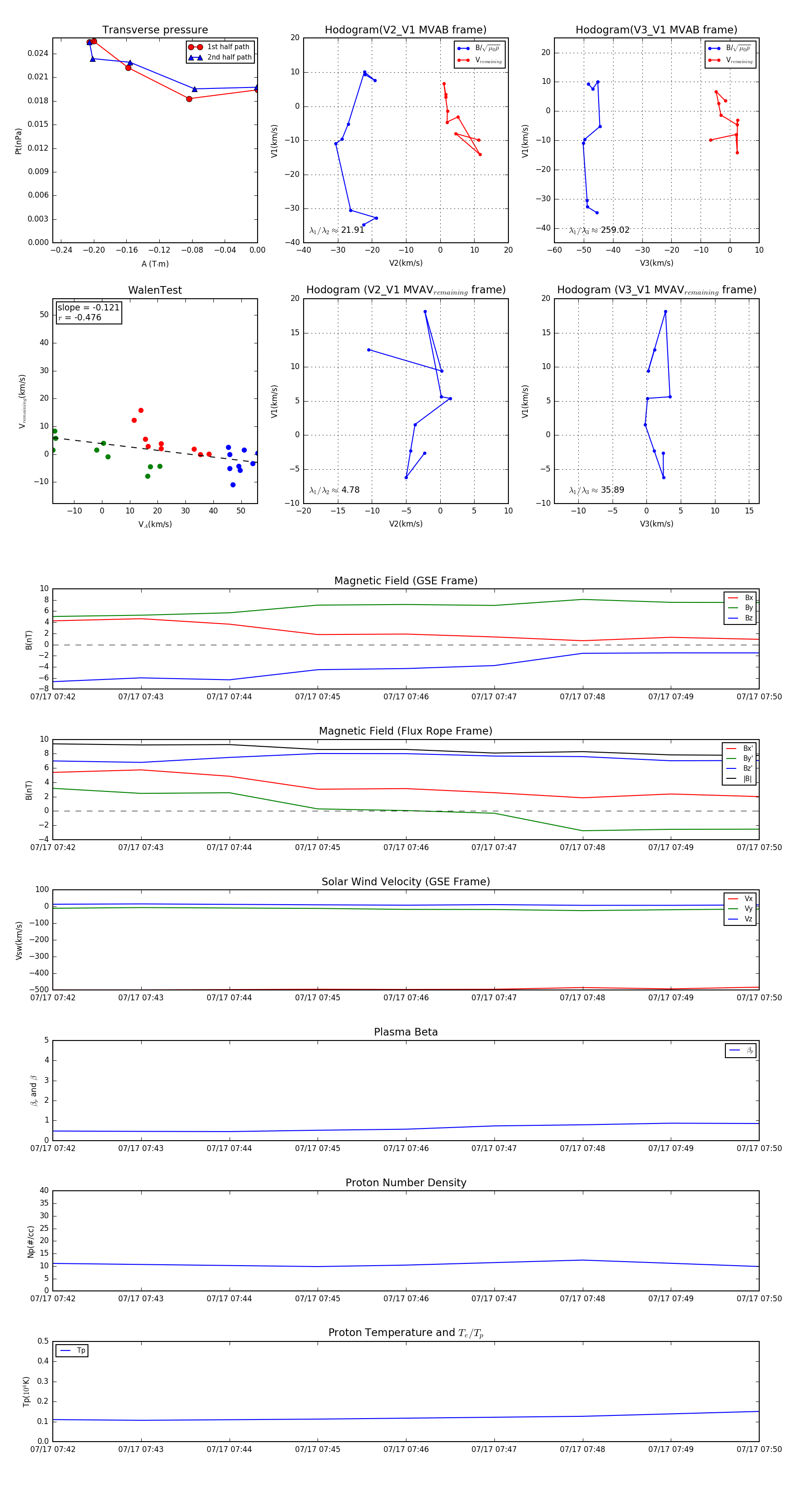Click the B/sqrt(mu0 rho) legend in the V2_V1 hodogram
Viewport: 812px width, 1489px height.
point(480,49)
